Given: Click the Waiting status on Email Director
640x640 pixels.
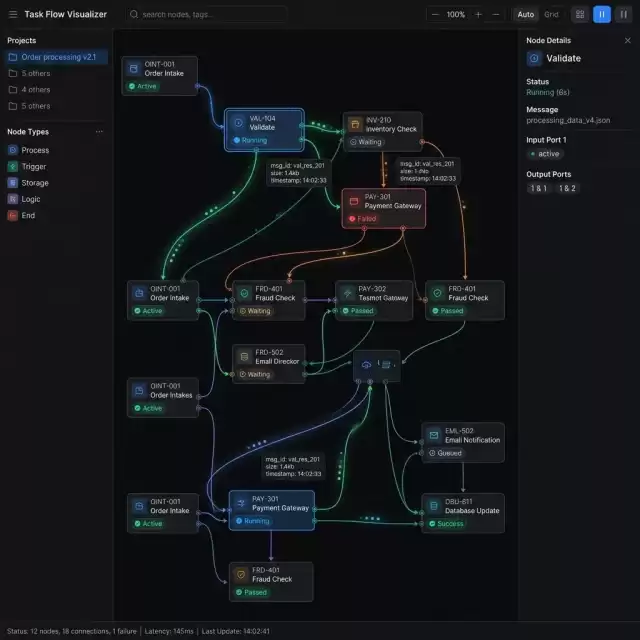Looking at the screenshot, I should pos(255,374).
